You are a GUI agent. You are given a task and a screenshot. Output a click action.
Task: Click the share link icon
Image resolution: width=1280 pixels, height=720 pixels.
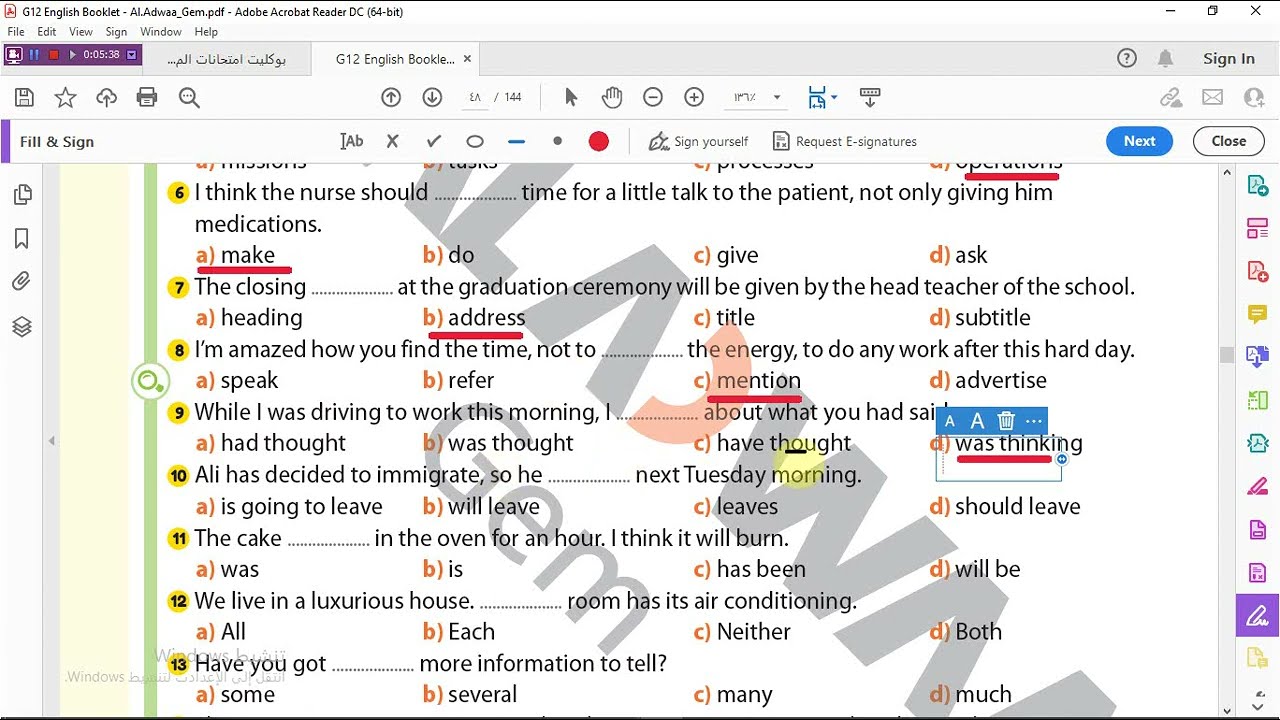coord(1171,97)
